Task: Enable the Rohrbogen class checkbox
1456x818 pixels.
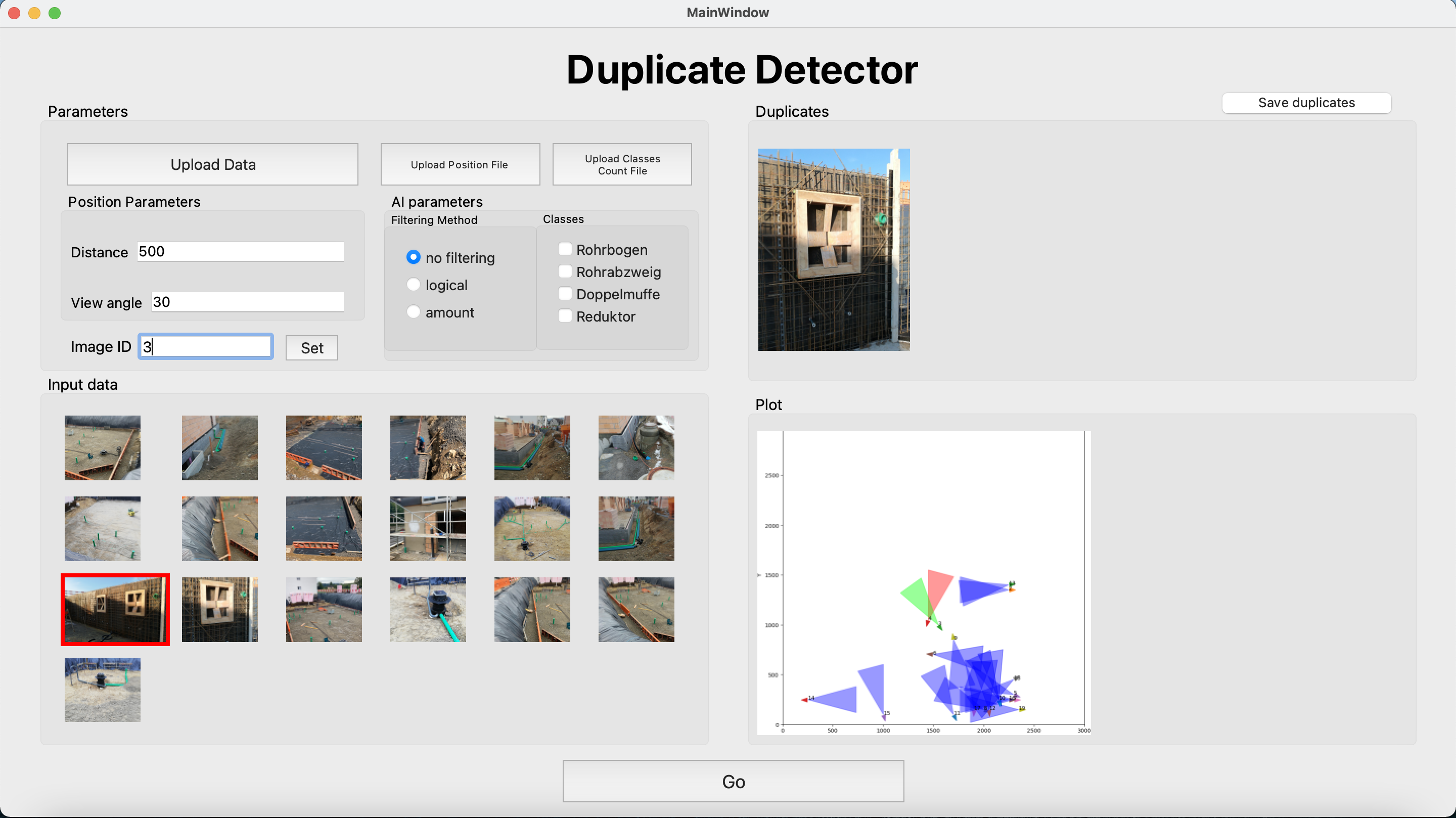Action: point(565,249)
